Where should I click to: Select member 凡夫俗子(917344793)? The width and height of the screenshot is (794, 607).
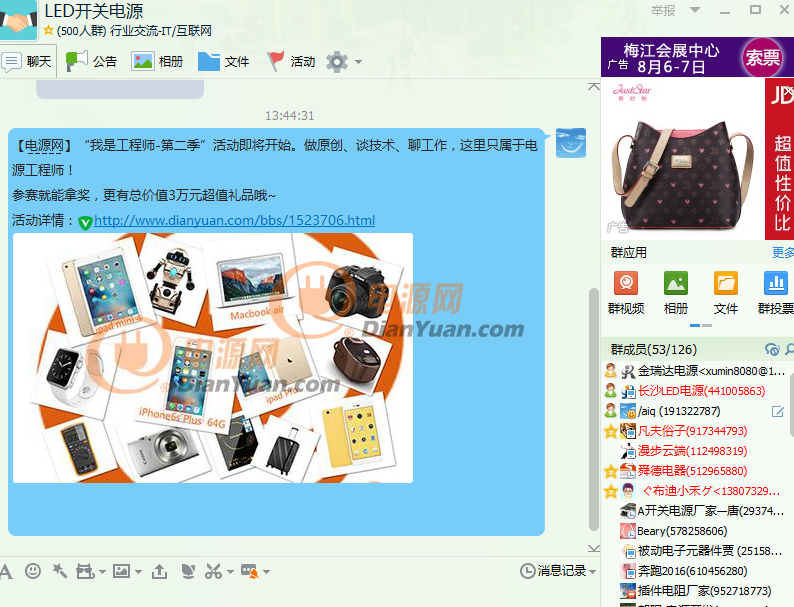click(695, 431)
